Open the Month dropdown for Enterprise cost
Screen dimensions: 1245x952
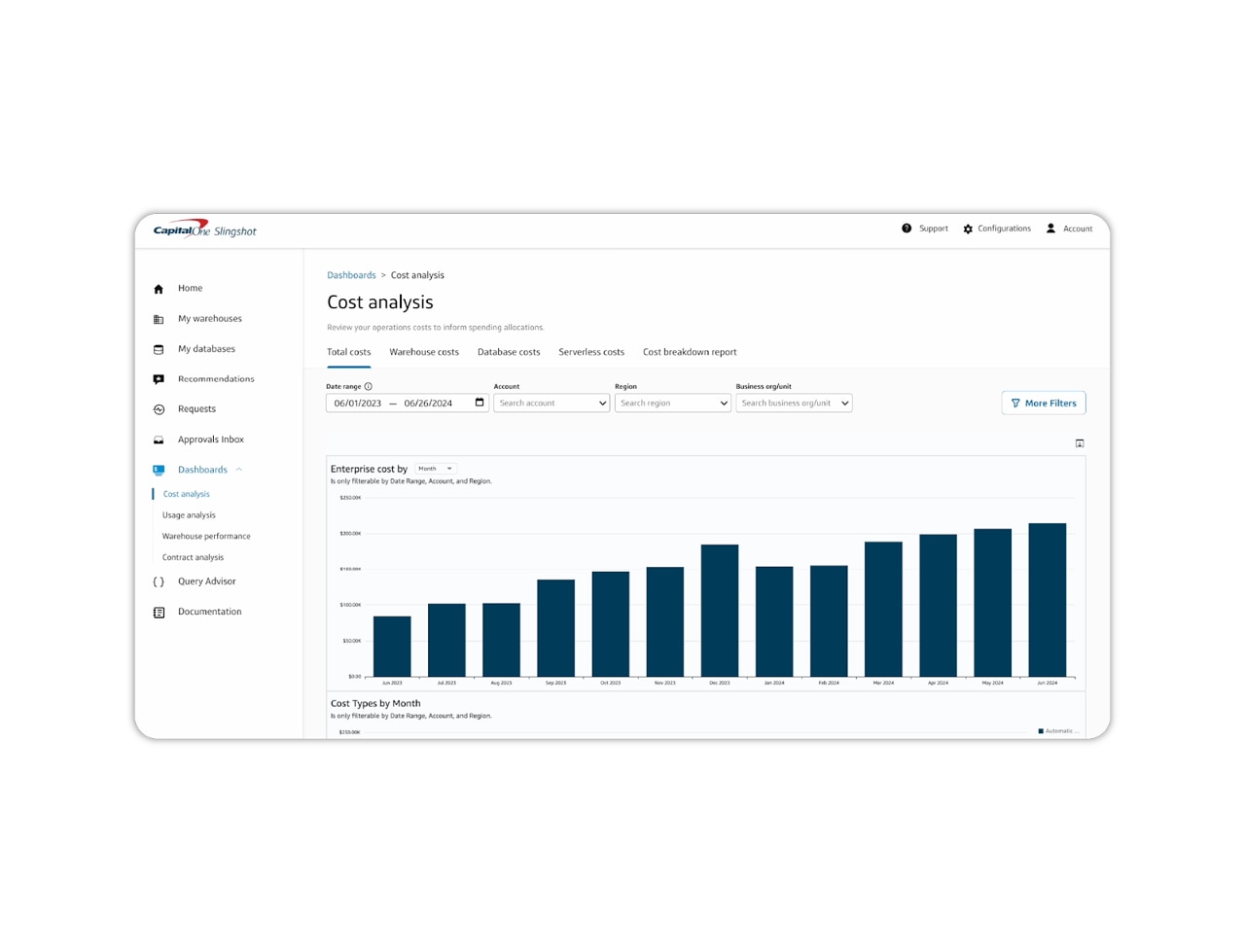pyautogui.click(x=435, y=468)
